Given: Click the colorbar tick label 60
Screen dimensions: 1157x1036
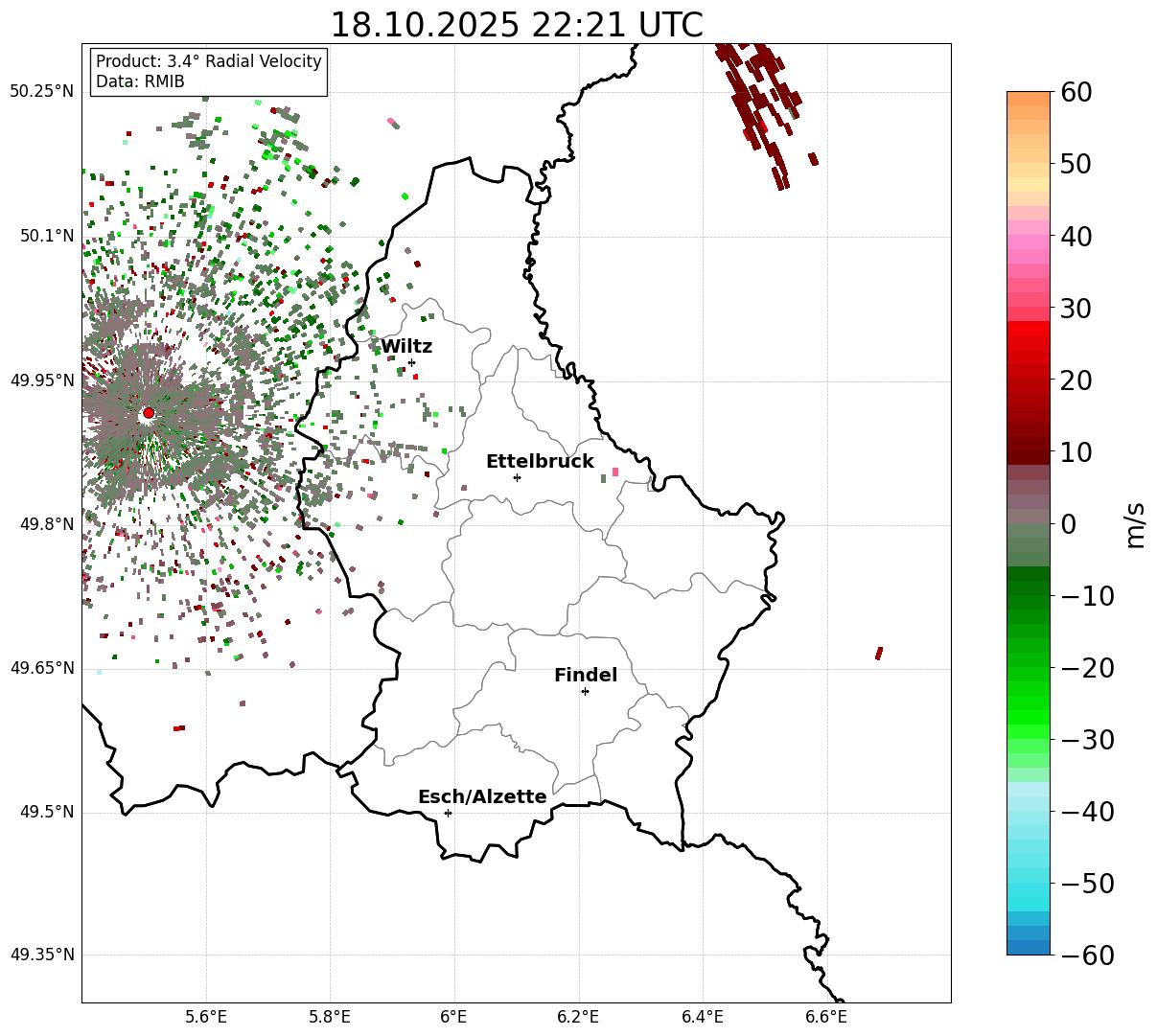Looking at the screenshot, I should pyautogui.click(x=1078, y=92).
